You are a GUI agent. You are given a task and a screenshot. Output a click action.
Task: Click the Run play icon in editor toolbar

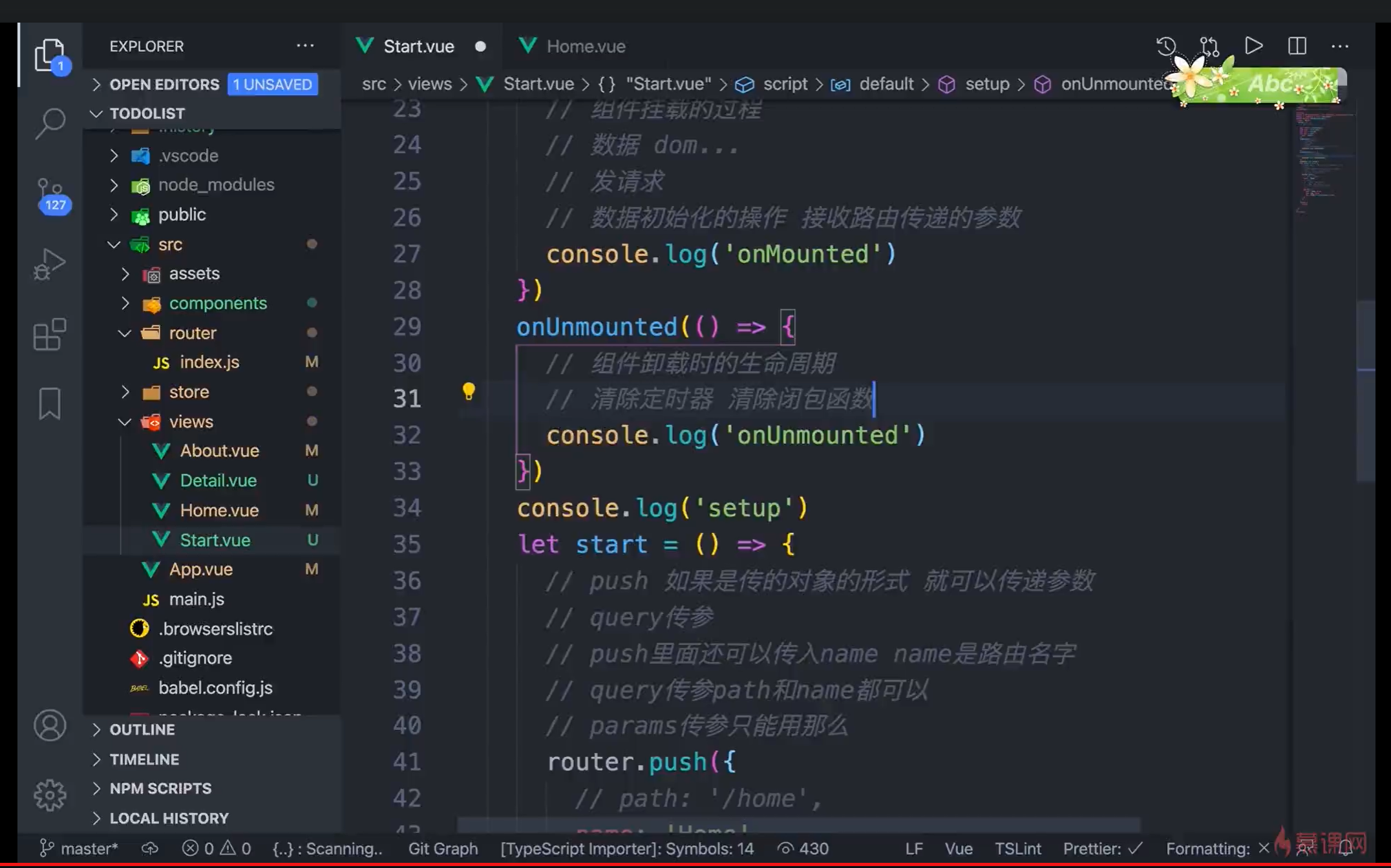coord(1253,46)
